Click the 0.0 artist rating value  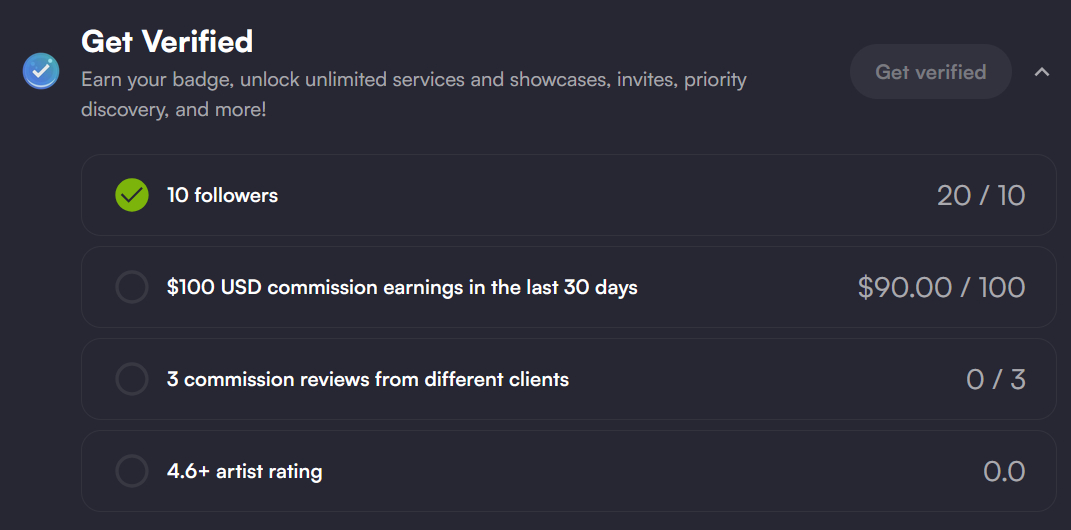(1004, 472)
